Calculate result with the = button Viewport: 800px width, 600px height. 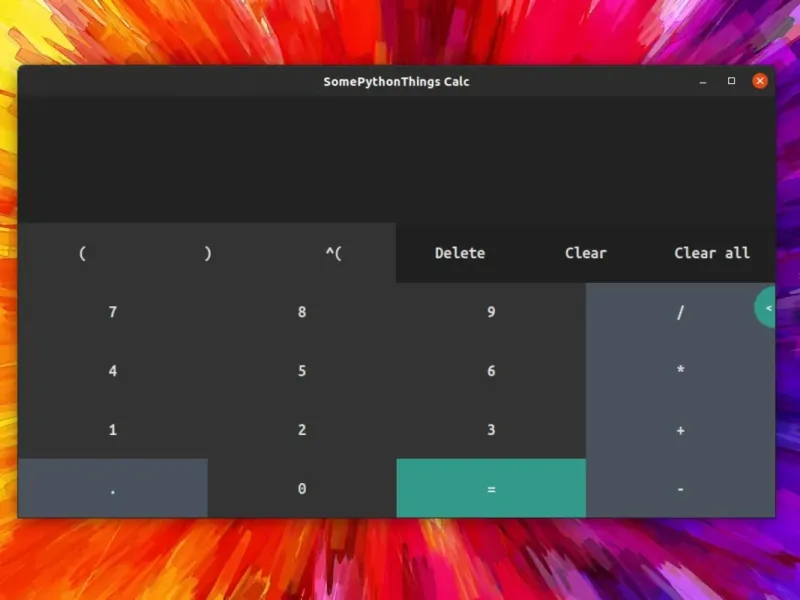tap(491, 488)
